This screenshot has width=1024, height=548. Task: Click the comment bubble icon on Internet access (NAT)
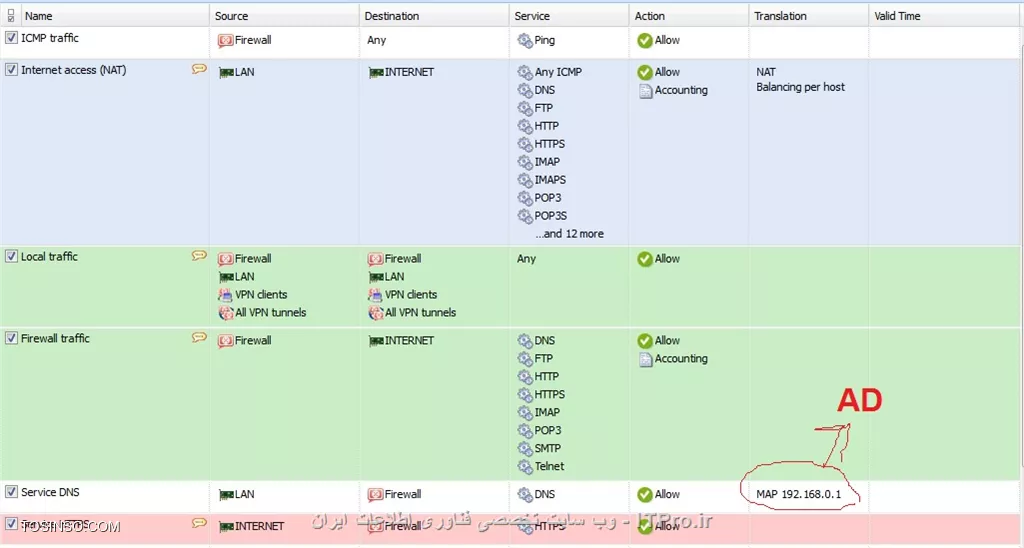click(199, 69)
